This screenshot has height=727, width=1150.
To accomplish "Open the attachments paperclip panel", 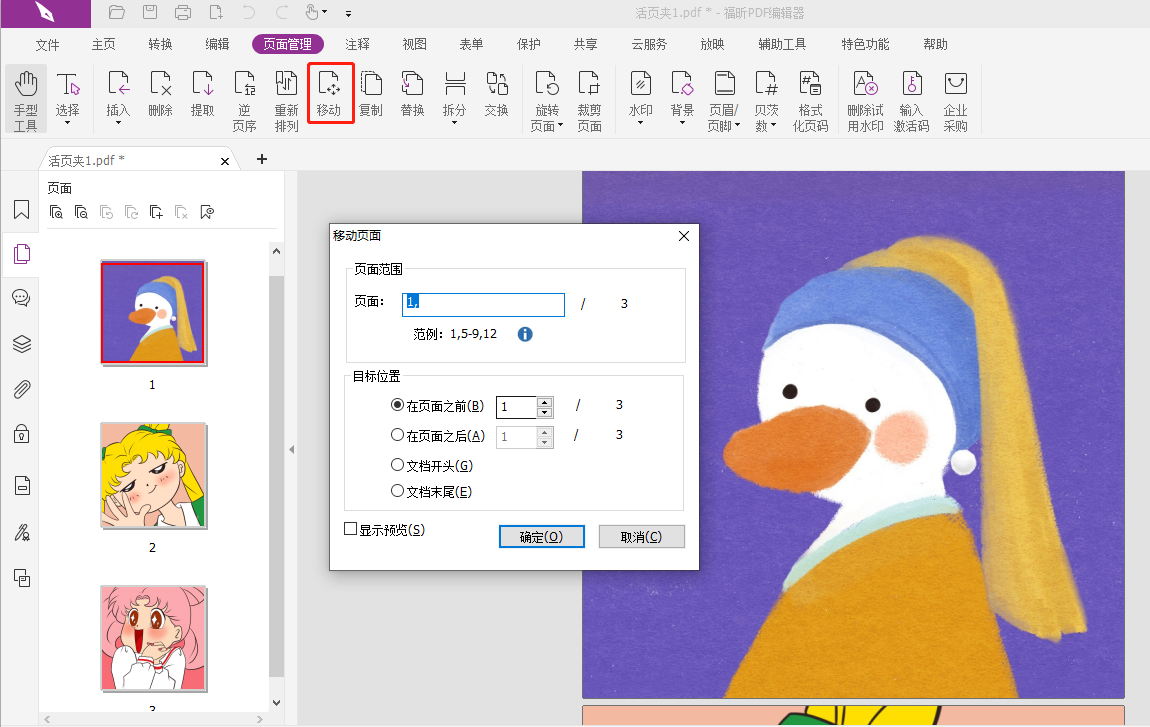I will pyautogui.click(x=22, y=390).
